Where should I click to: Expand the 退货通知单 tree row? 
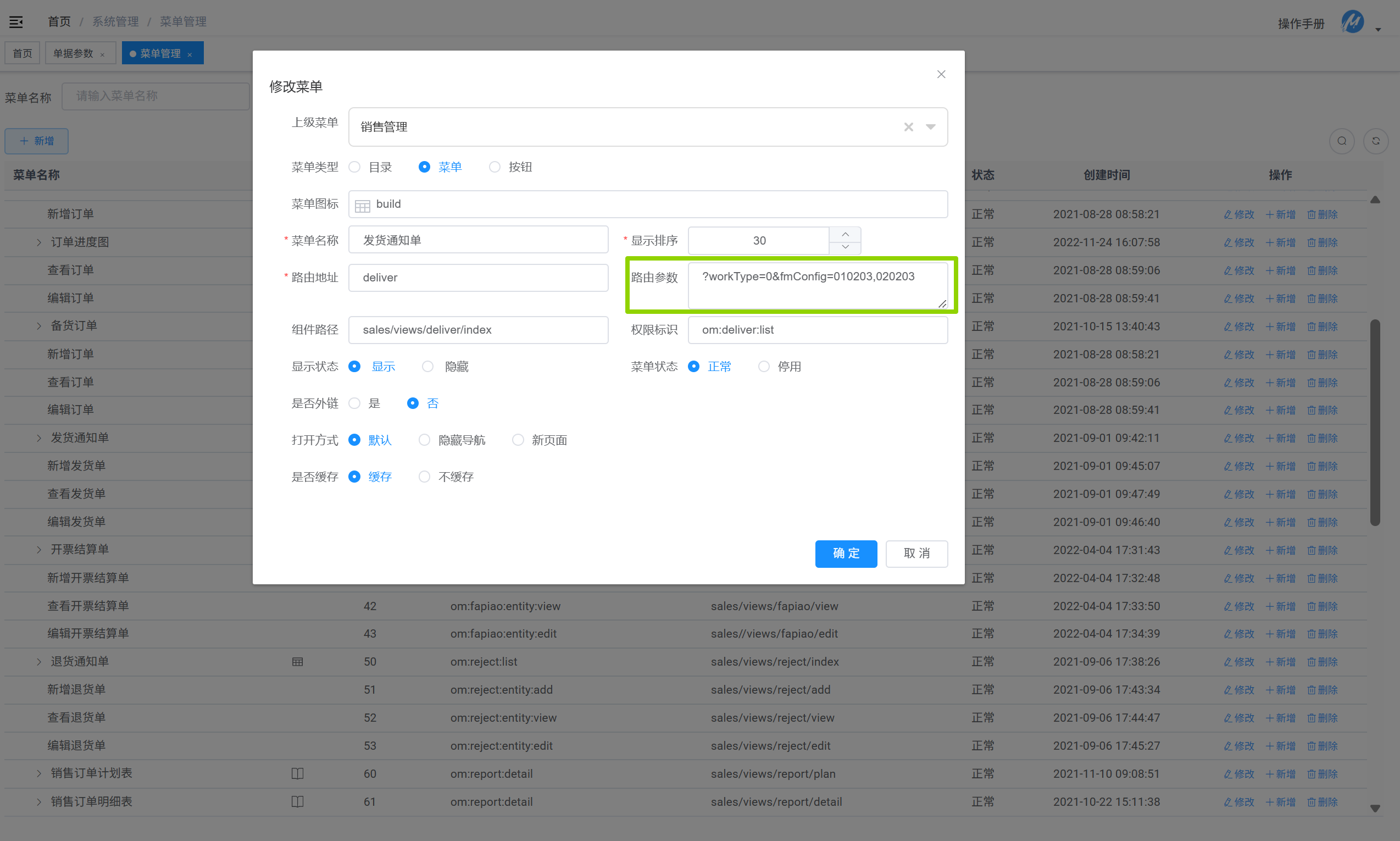38,662
